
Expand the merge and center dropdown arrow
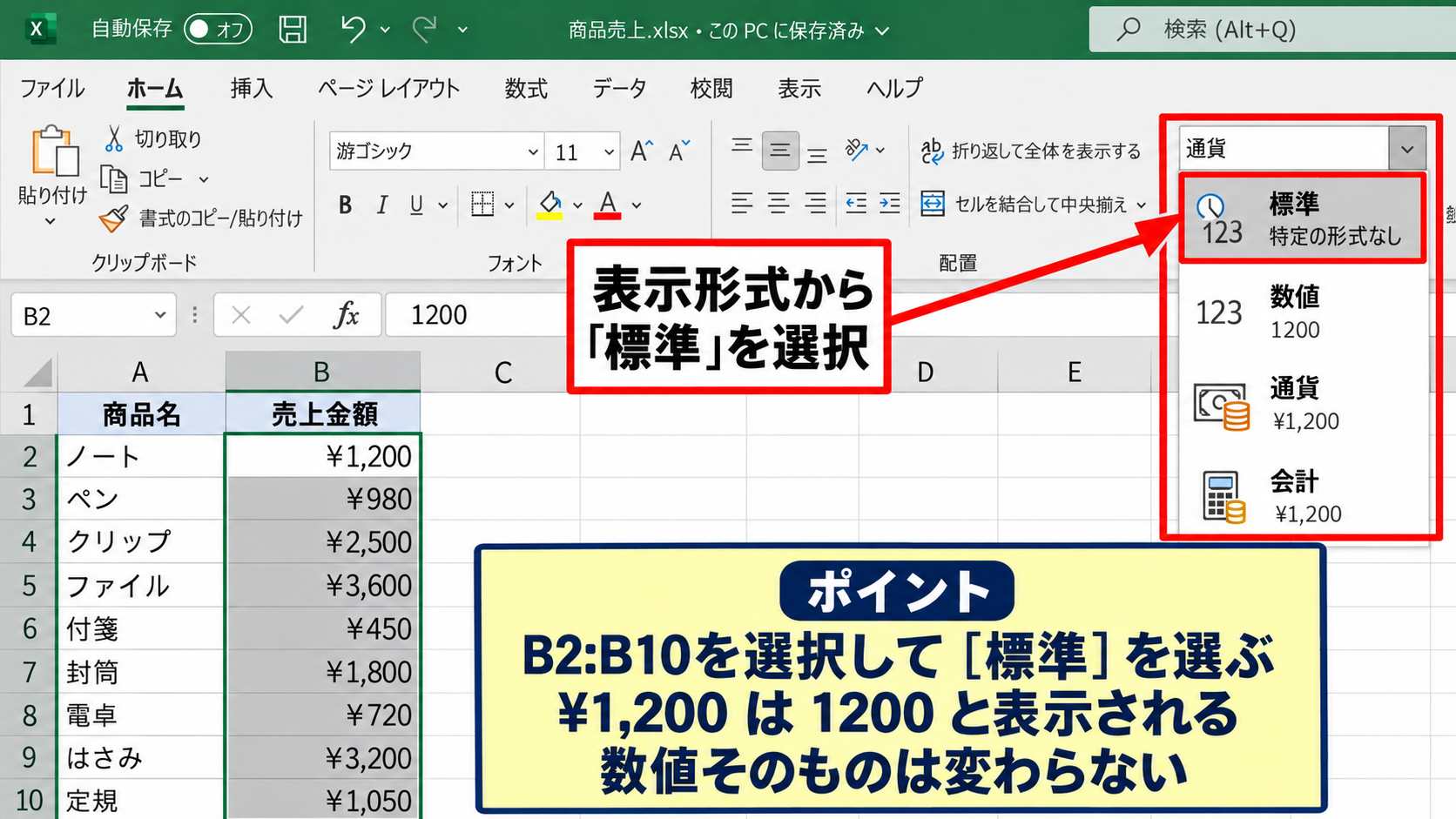pos(1142,205)
